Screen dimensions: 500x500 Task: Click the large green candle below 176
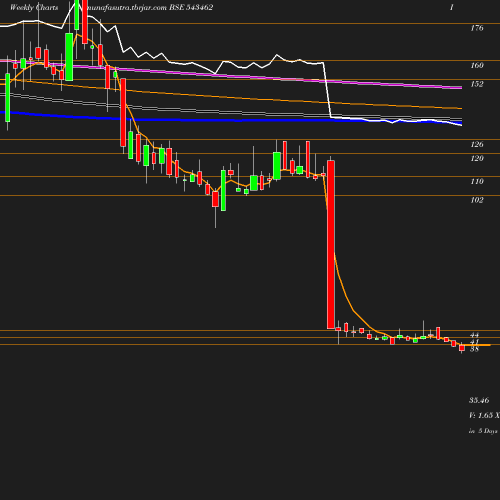[69, 57]
